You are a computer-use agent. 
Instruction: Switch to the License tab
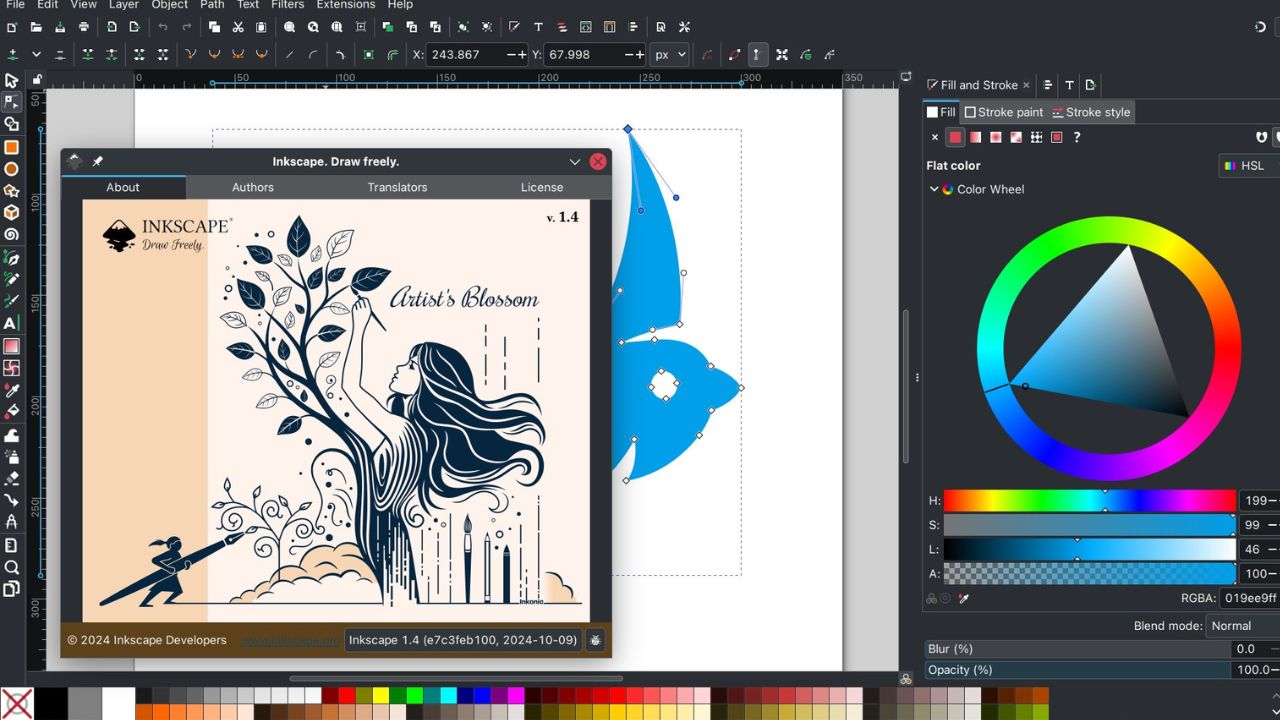pyautogui.click(x=542, y=187)
